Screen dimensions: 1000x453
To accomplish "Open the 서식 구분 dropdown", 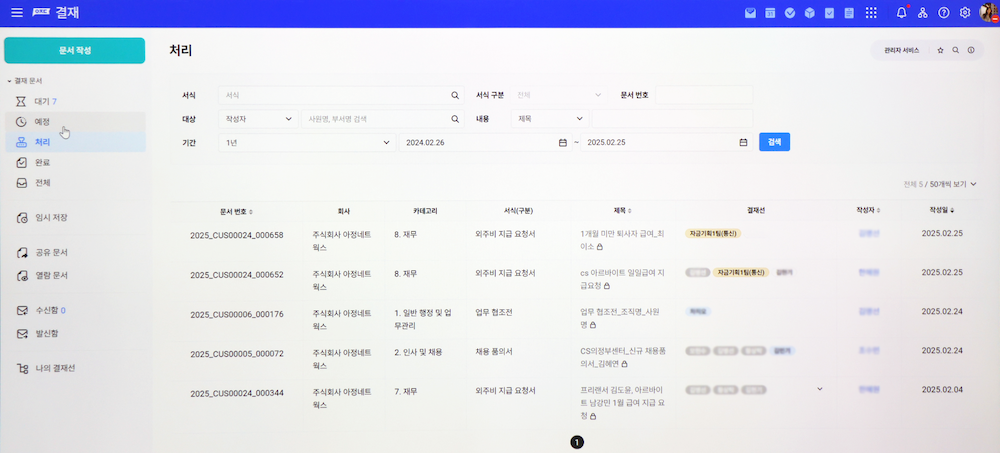I will [559, 95].
